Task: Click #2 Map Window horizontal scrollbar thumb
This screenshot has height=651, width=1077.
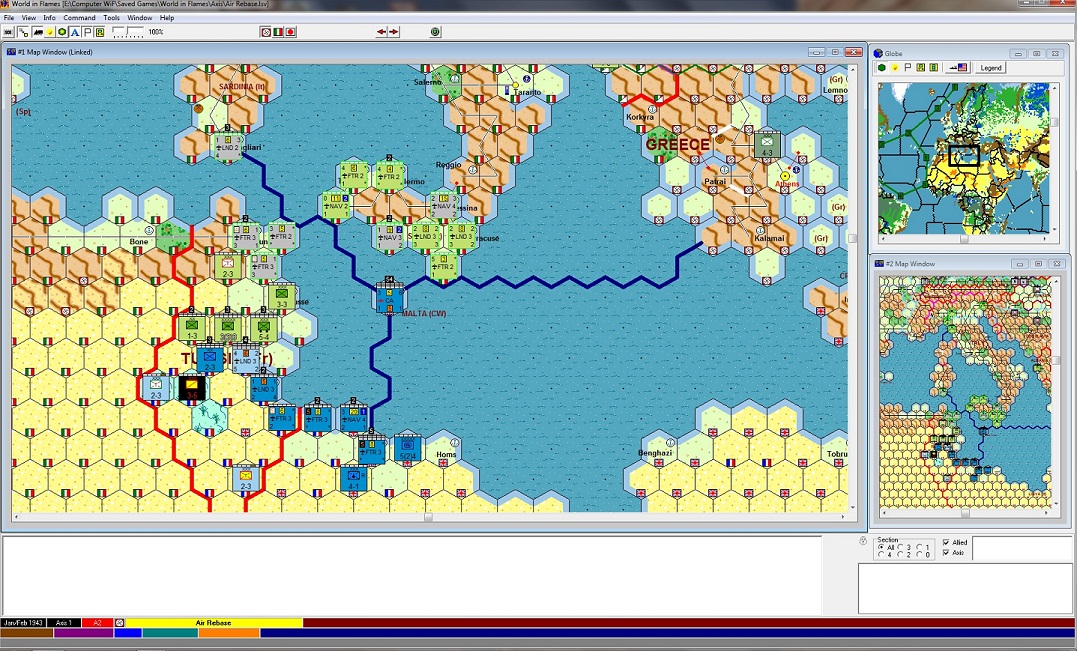Action: 964,513
